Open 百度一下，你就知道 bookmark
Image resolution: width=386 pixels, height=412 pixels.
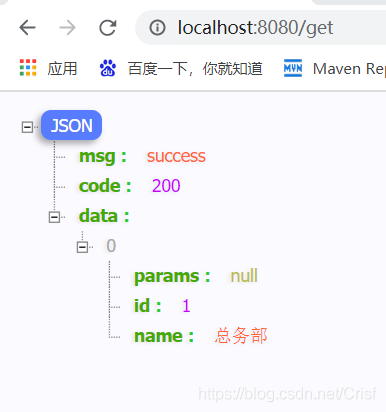[195, 69]
